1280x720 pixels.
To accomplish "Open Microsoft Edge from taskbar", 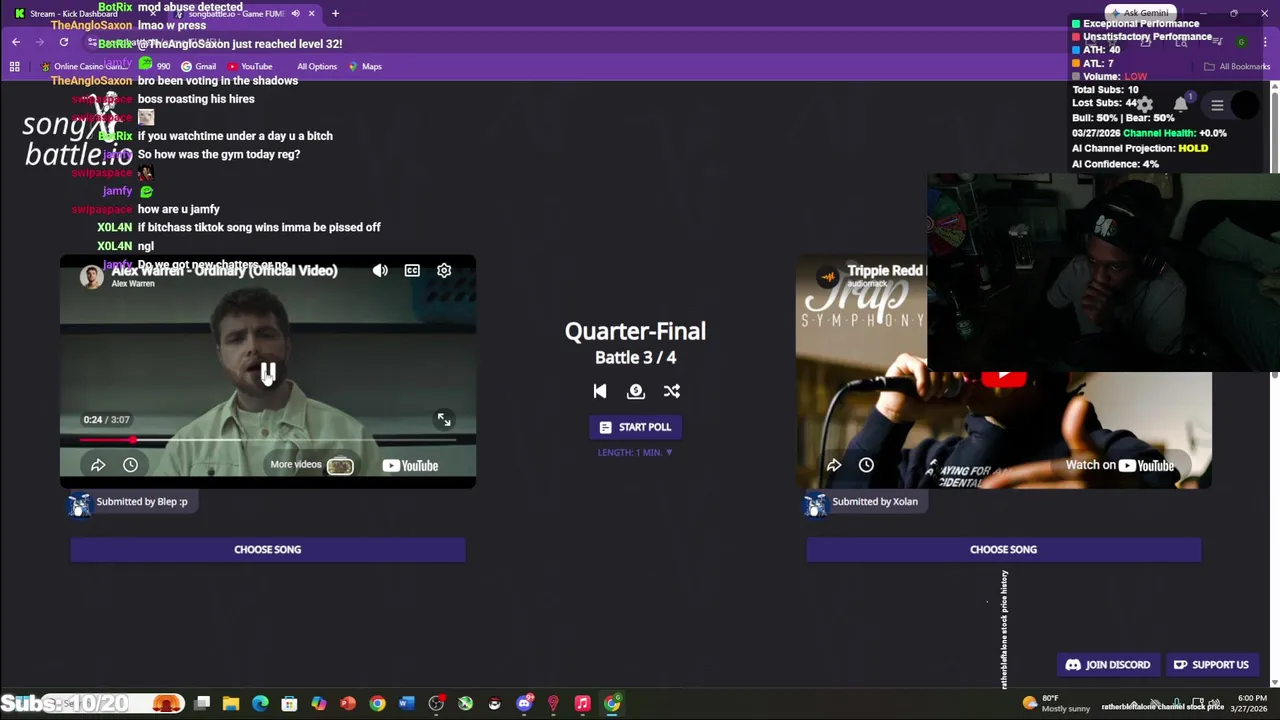I will pos(260,703).
